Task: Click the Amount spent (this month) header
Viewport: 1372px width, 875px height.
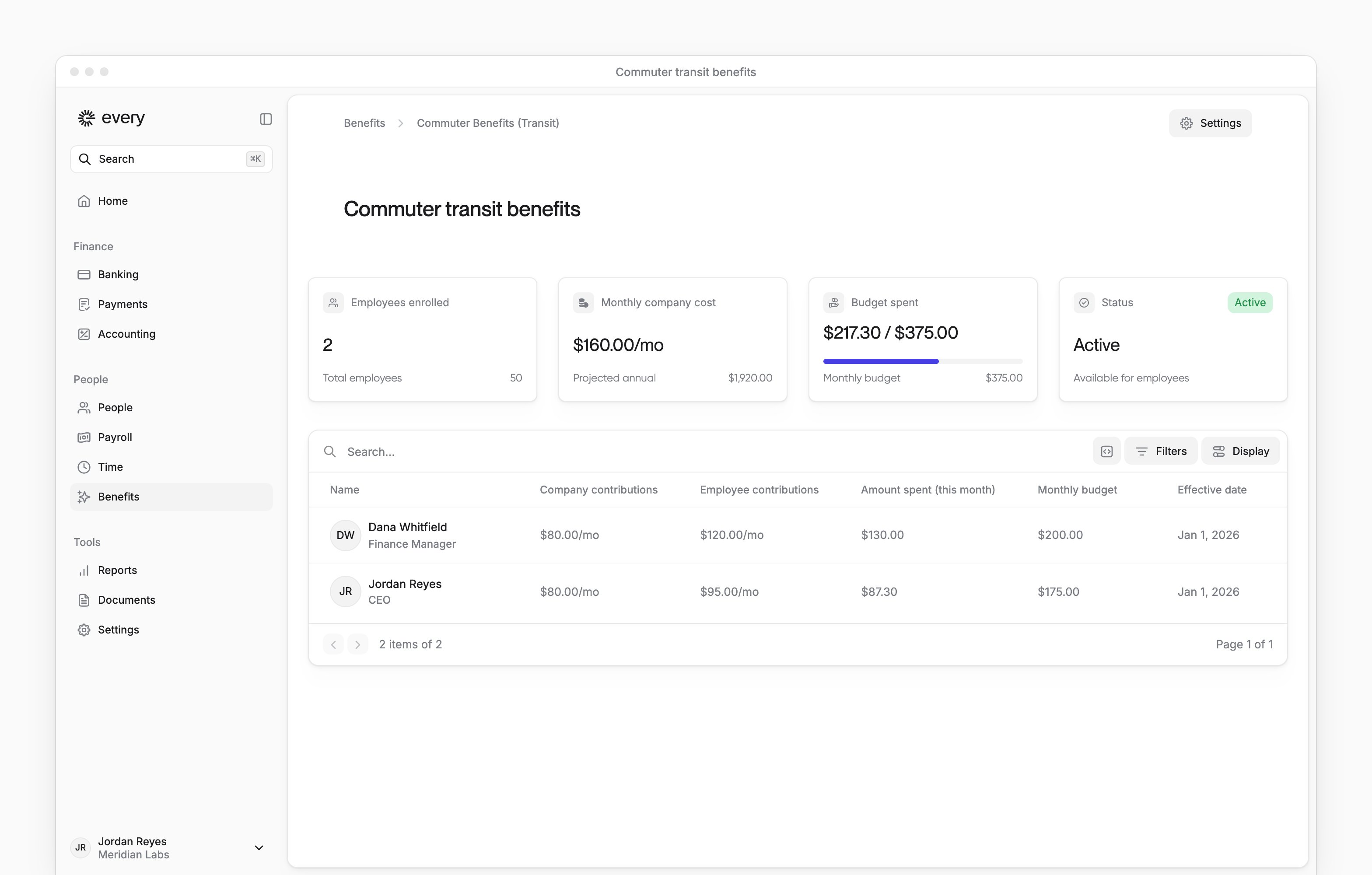Action: pyautogui.click(x=927, y=490)
